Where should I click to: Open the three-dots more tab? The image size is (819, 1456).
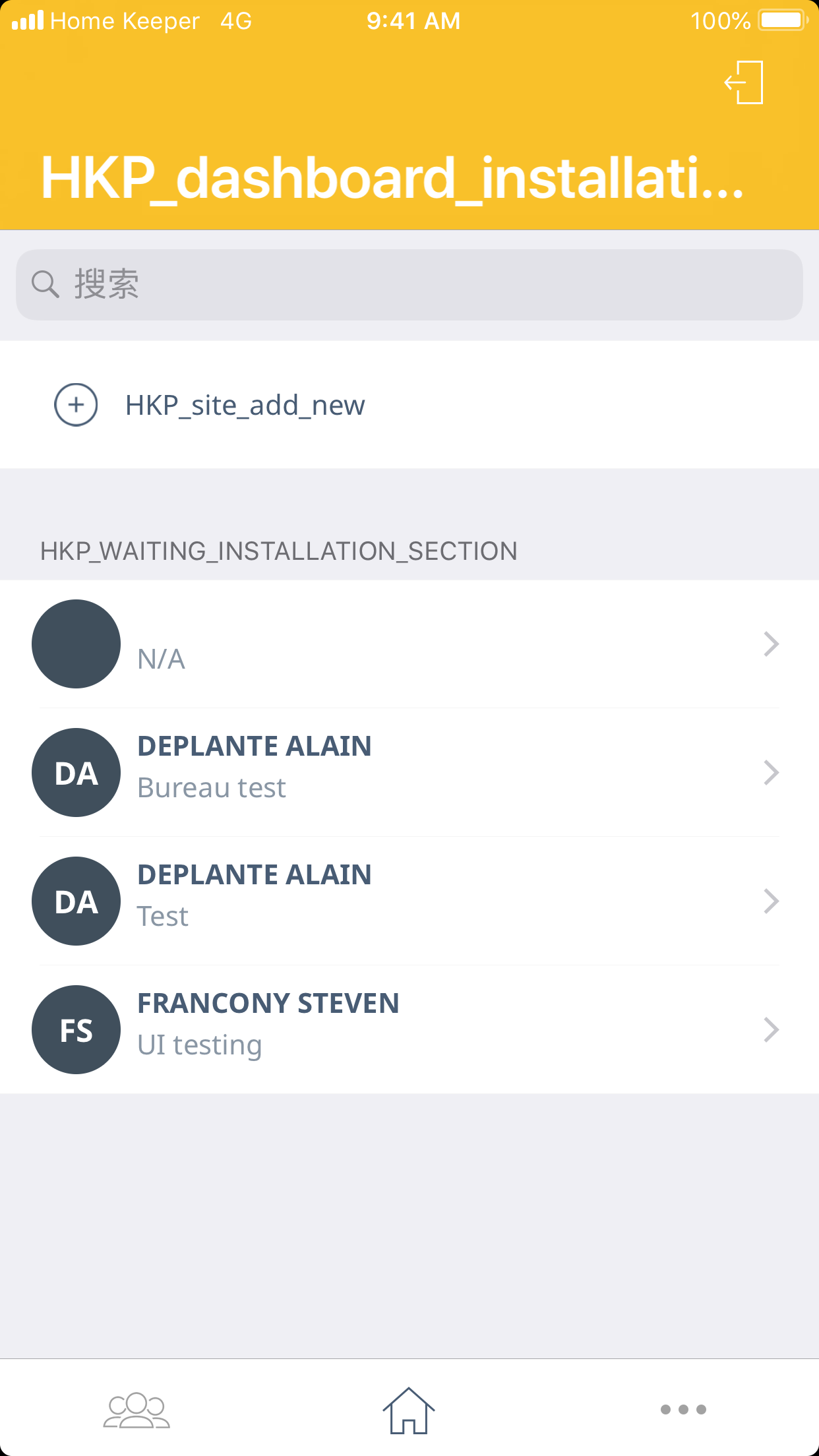tap(683, 1410)
